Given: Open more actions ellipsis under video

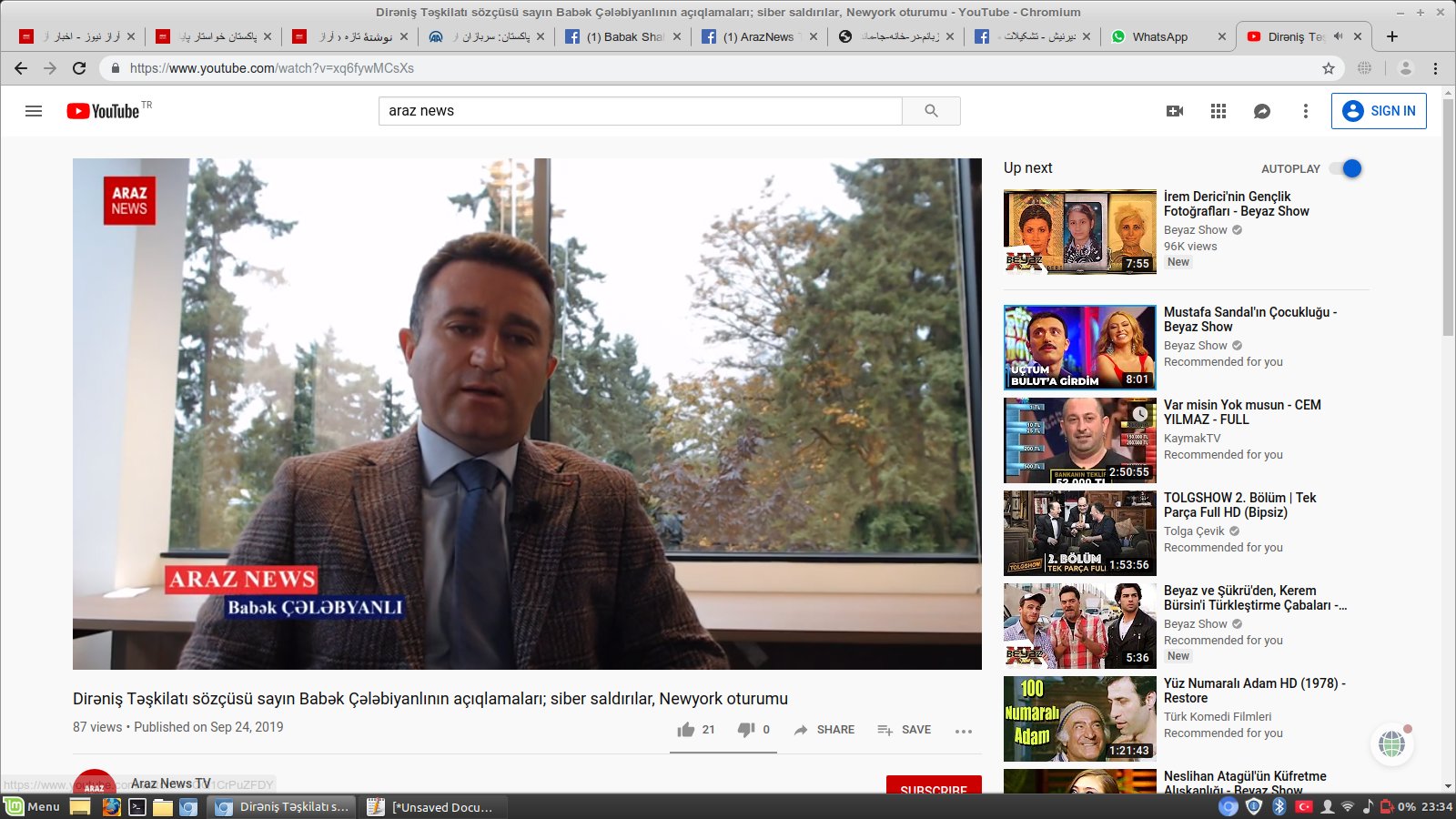Looking at the screenshot, I should (964, 731).
